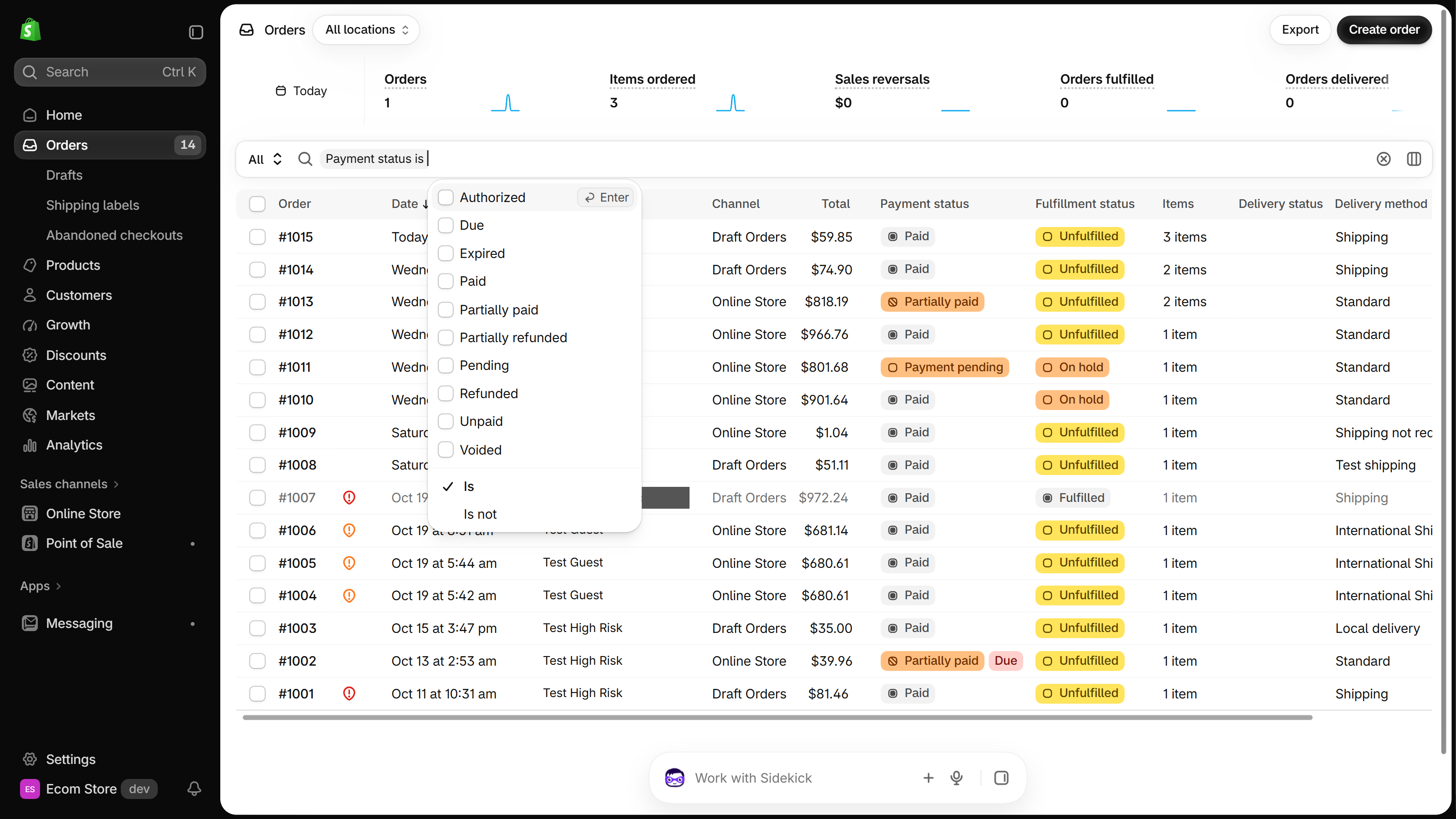
Task: Open the Ecom Store account switcher
Action: 89,789
